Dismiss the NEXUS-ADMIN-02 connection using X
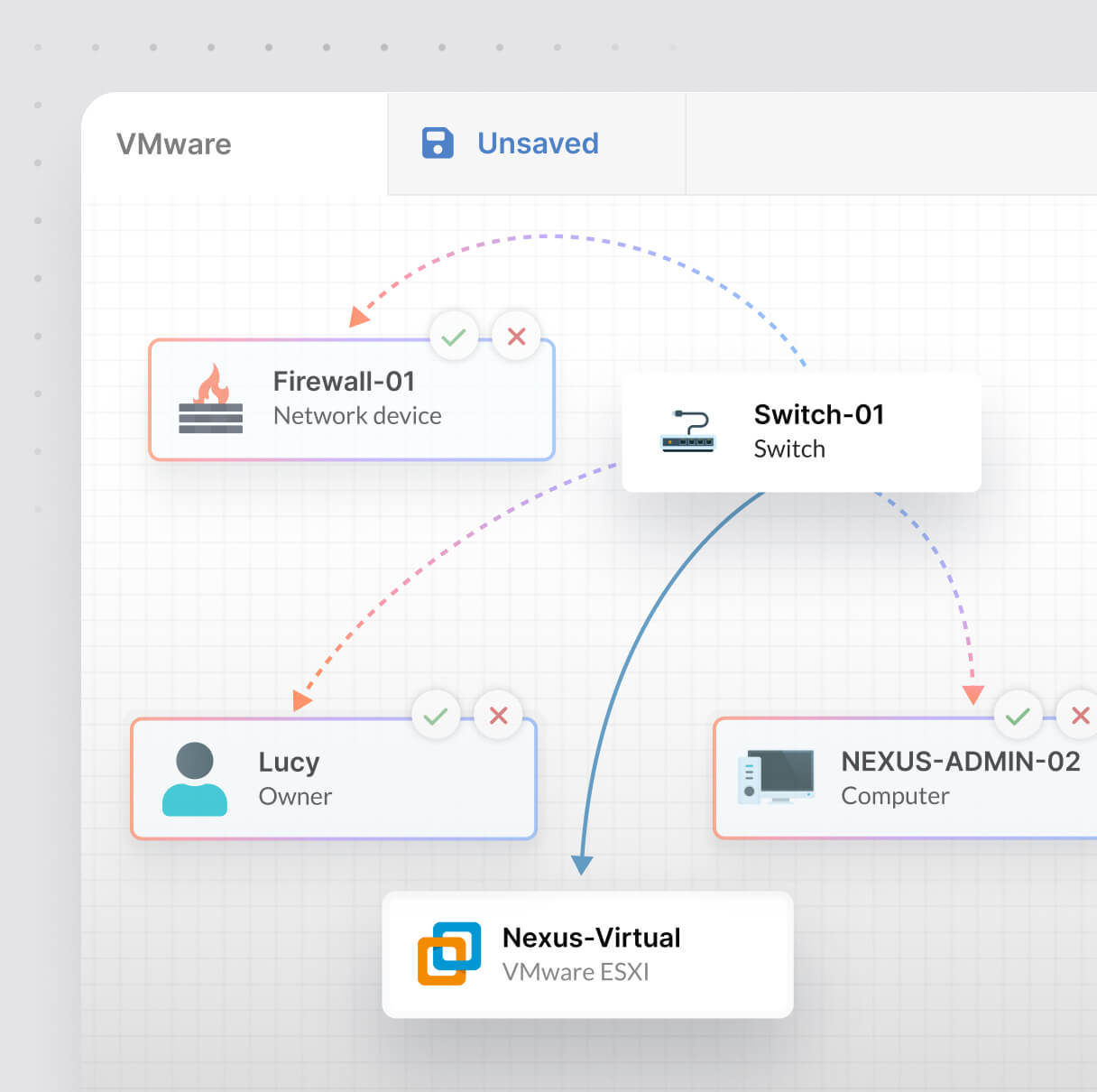Screen dimensions: 1097x1092 point(1081,715)
